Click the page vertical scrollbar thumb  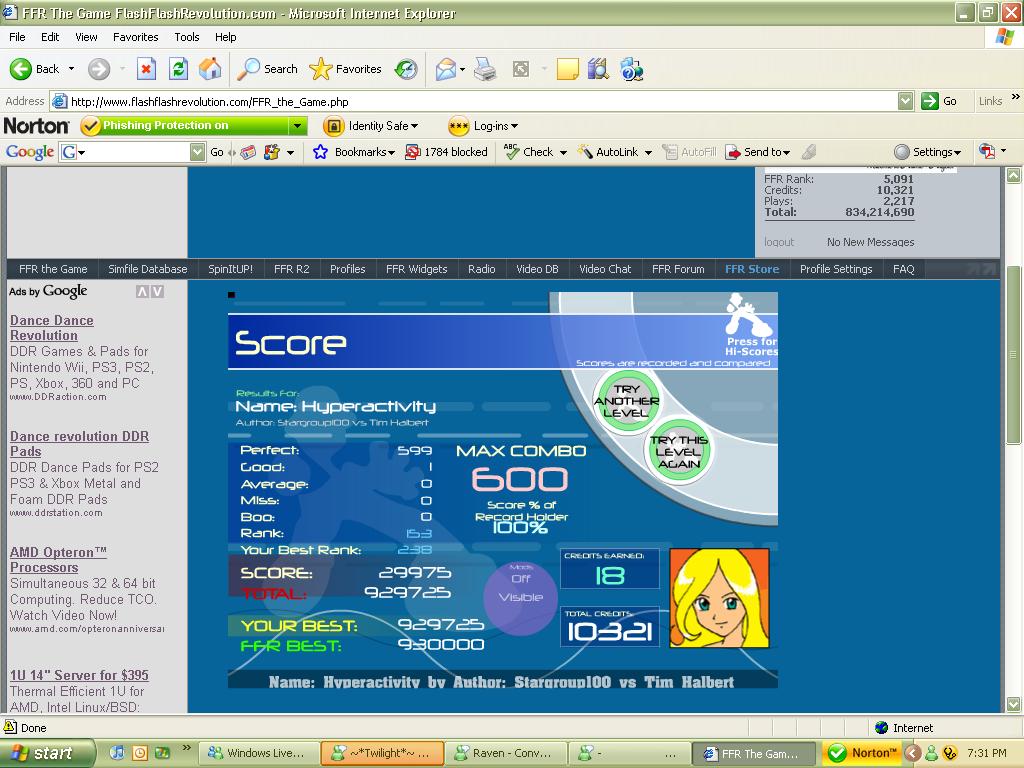[1013, 355]
